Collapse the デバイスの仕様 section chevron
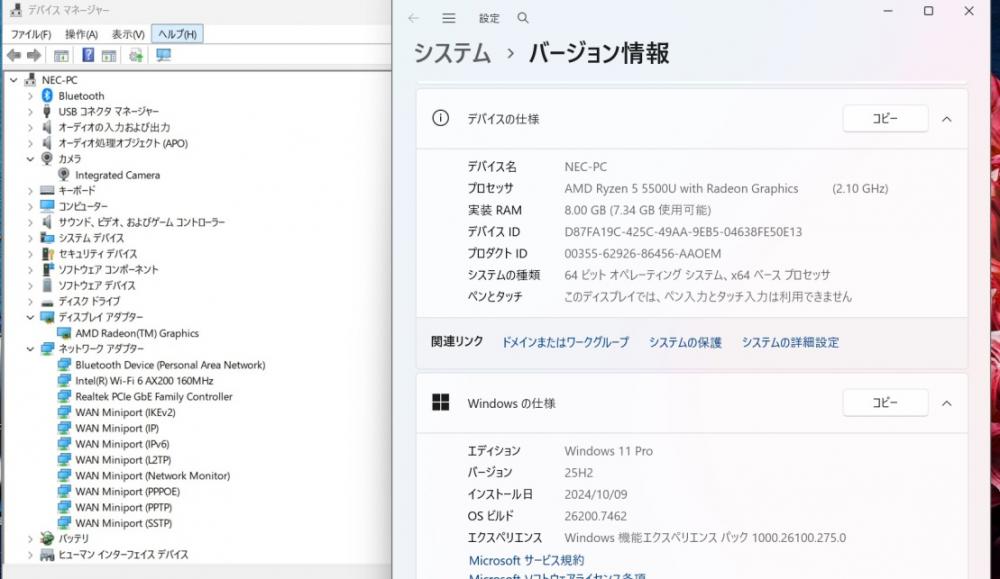The width and height of the screenshot is (1000, 579). (x=946, y=119)
